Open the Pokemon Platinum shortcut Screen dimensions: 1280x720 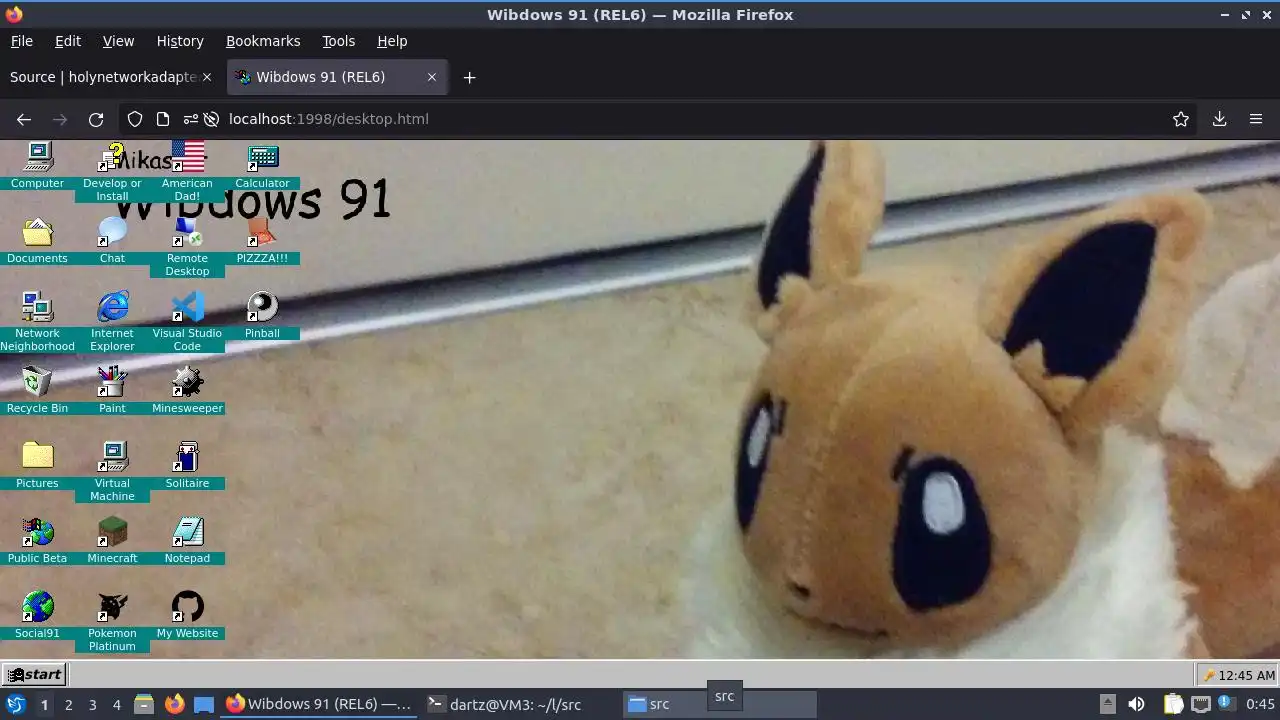112,621
